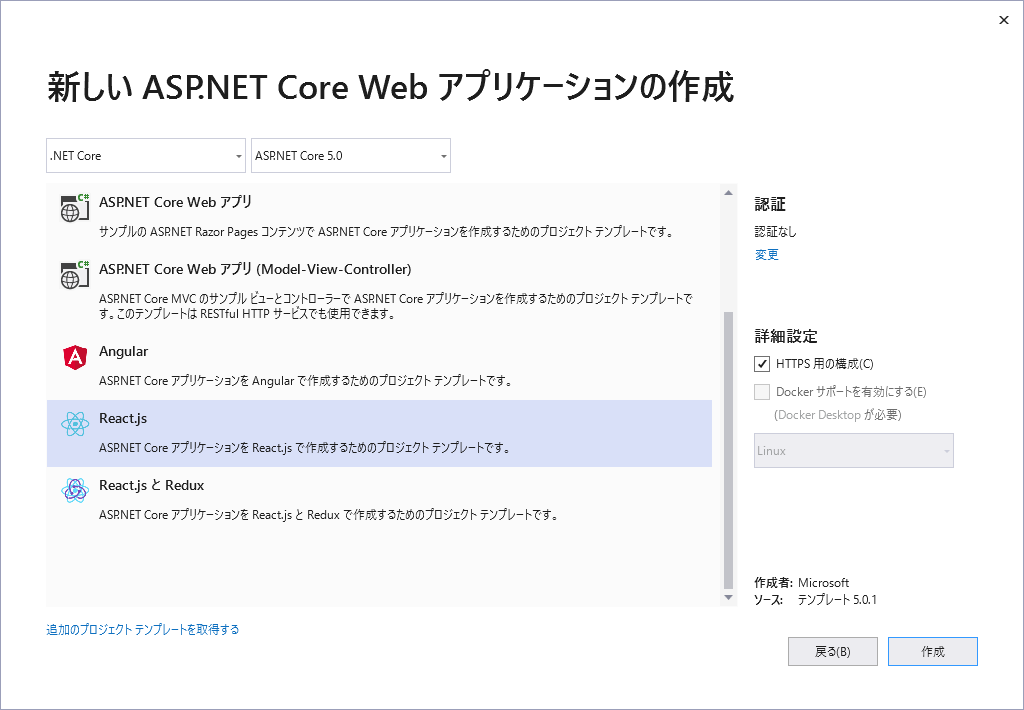This screenshot has height=710, width=1024.
Task: Click the React.js と Redux icon
Action: (x=75, y=491)
